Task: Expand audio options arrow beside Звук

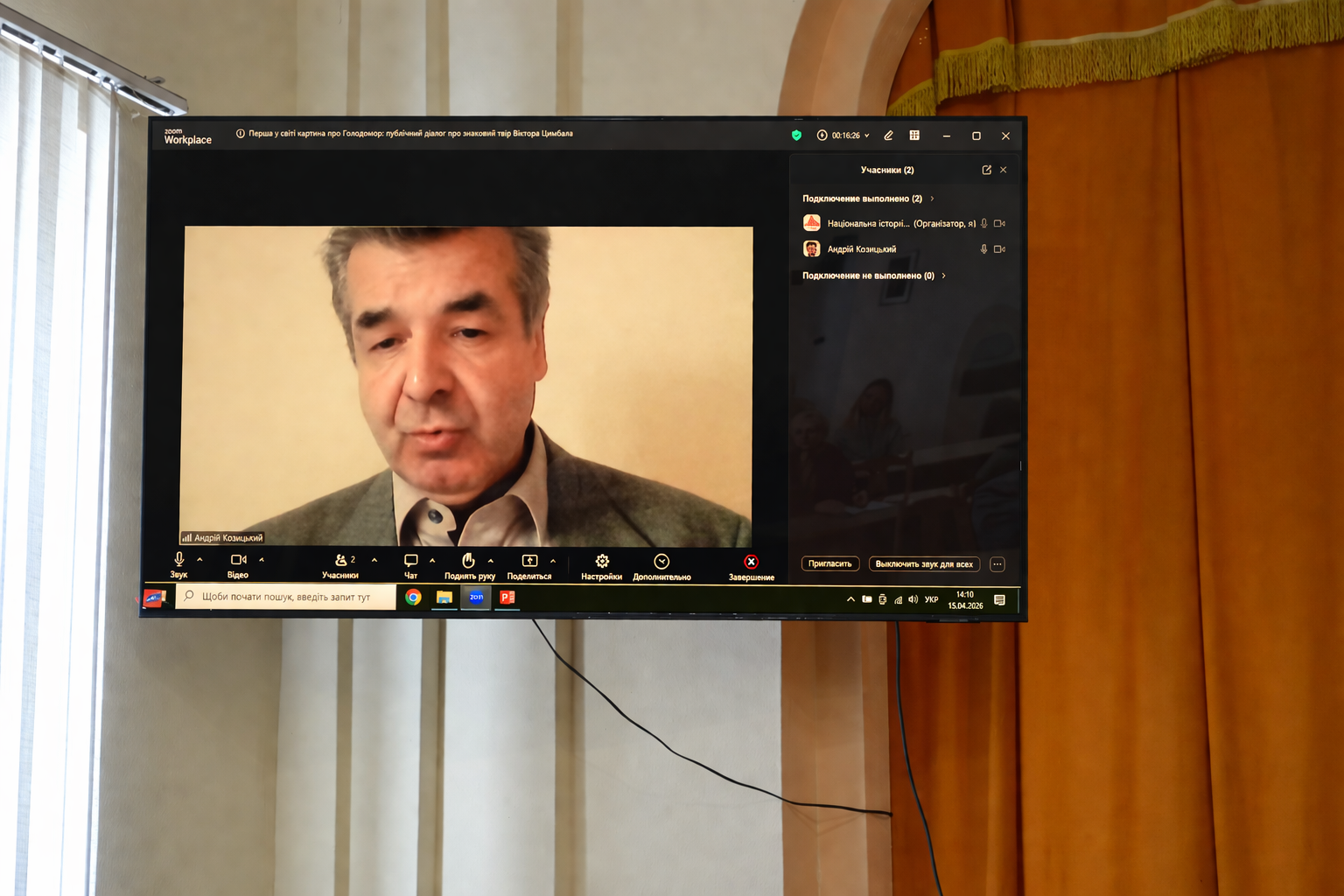Action: click(200, 560)
